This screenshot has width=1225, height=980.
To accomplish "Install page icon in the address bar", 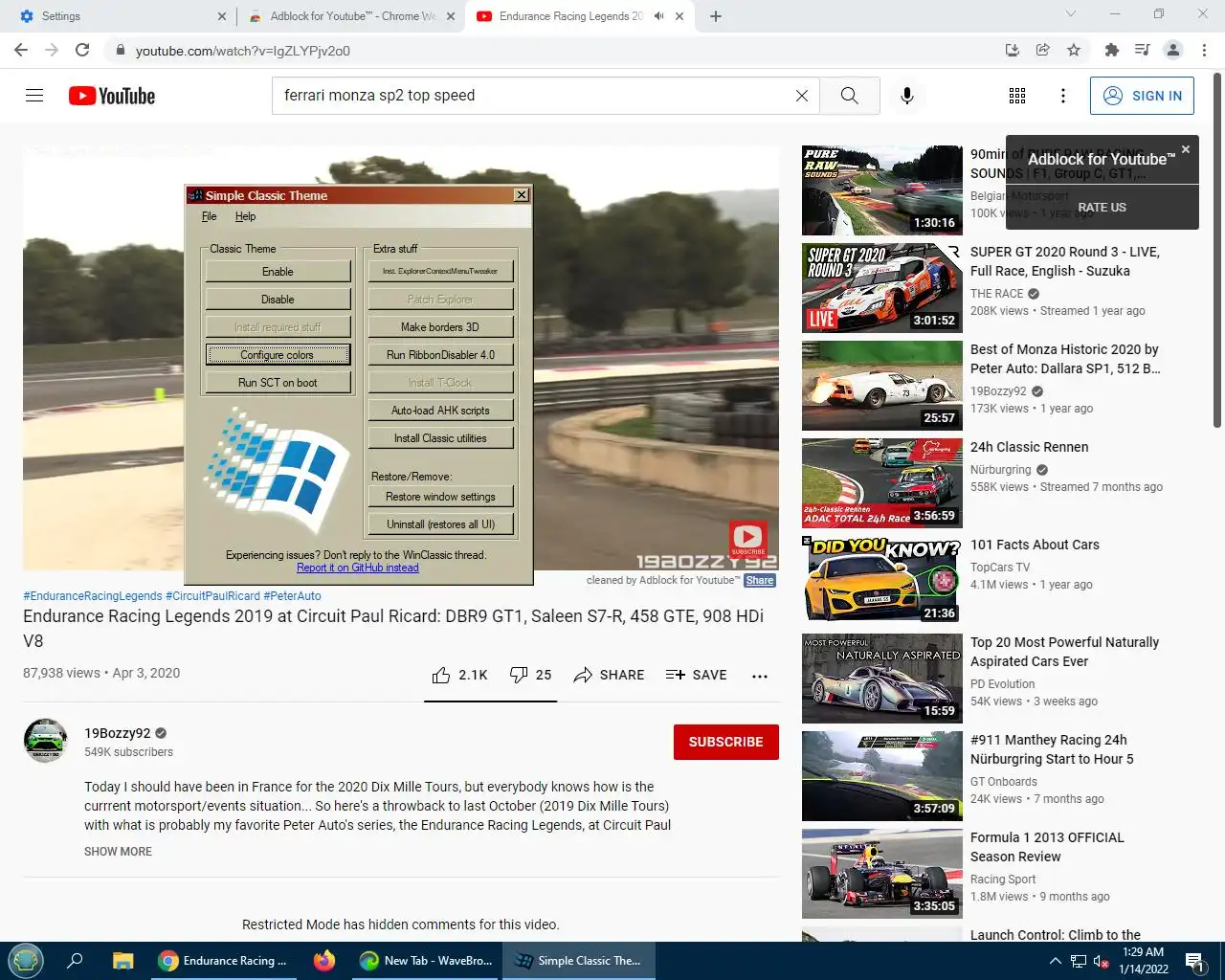I will pos(1013,50).
